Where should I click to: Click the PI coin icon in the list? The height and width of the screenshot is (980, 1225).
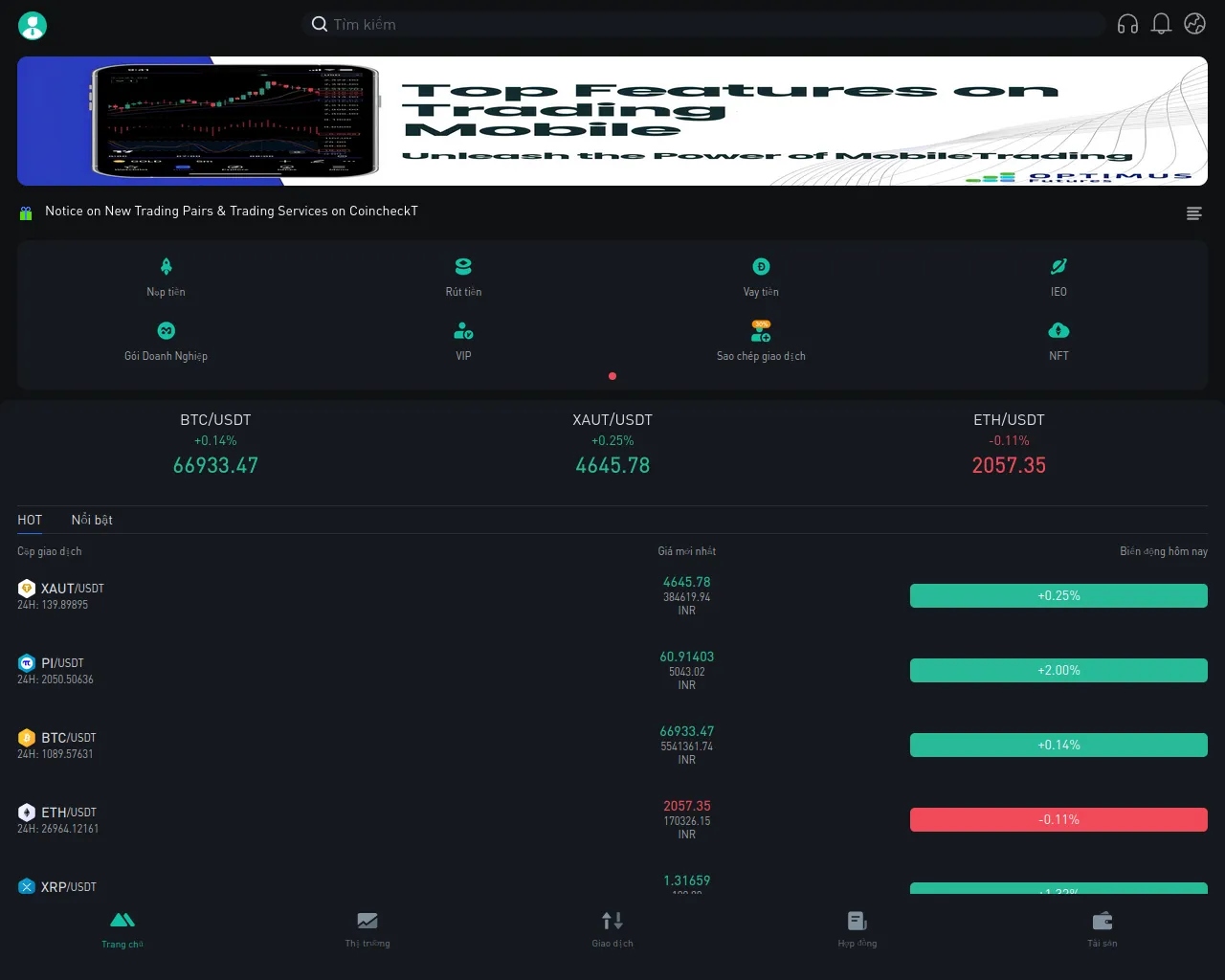pyautogui.click(x=27, y=663)
